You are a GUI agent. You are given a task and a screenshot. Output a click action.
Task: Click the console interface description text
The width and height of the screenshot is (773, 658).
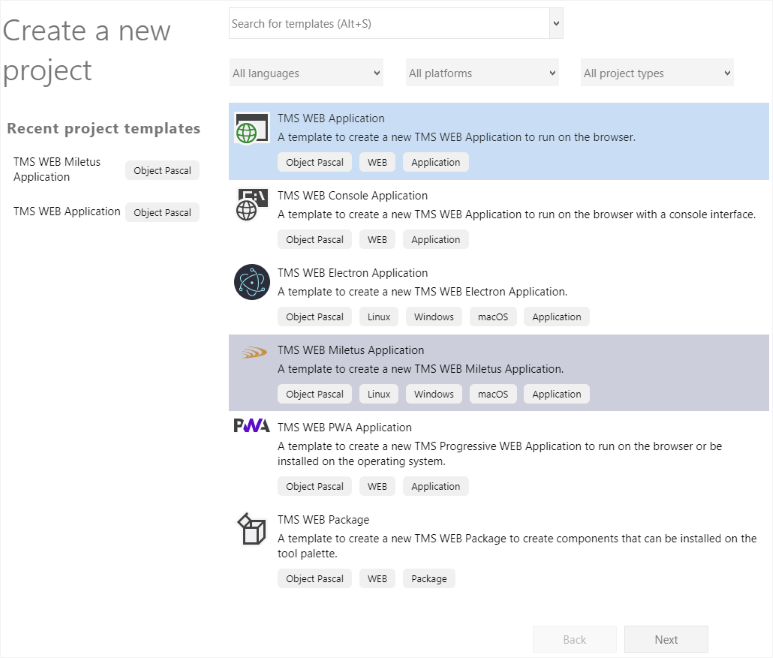[x=516, y=214]
